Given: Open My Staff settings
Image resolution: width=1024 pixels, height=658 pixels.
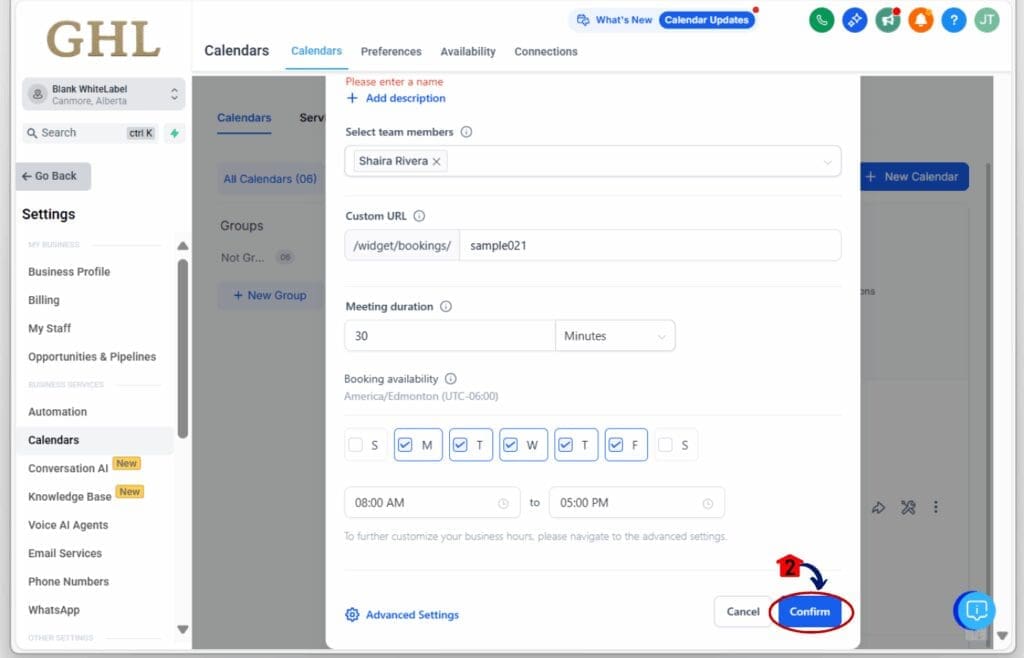Looking at the screenshot, I should click(50, 328).
